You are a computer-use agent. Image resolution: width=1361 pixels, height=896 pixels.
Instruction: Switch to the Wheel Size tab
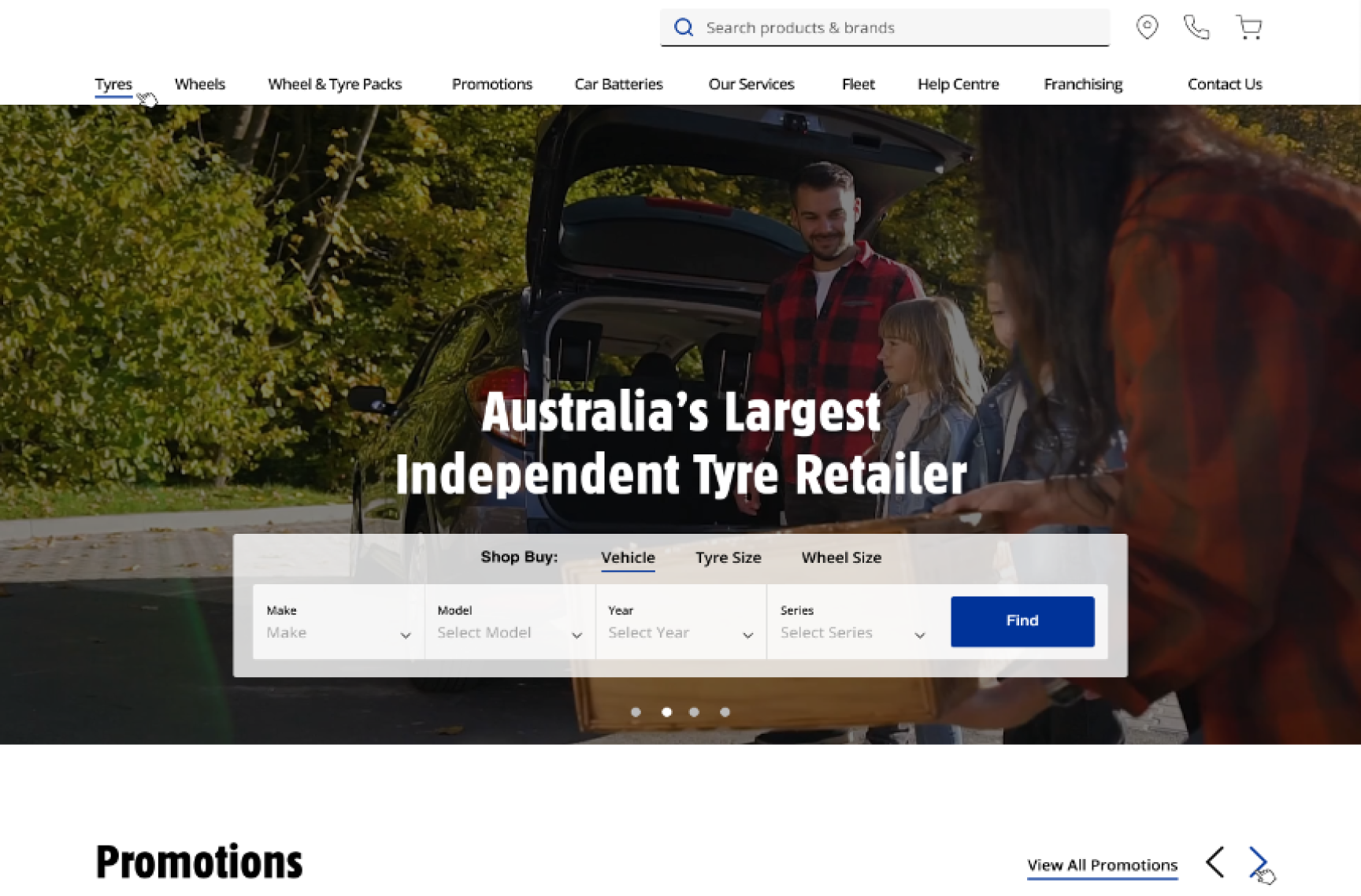pos(841,557)
